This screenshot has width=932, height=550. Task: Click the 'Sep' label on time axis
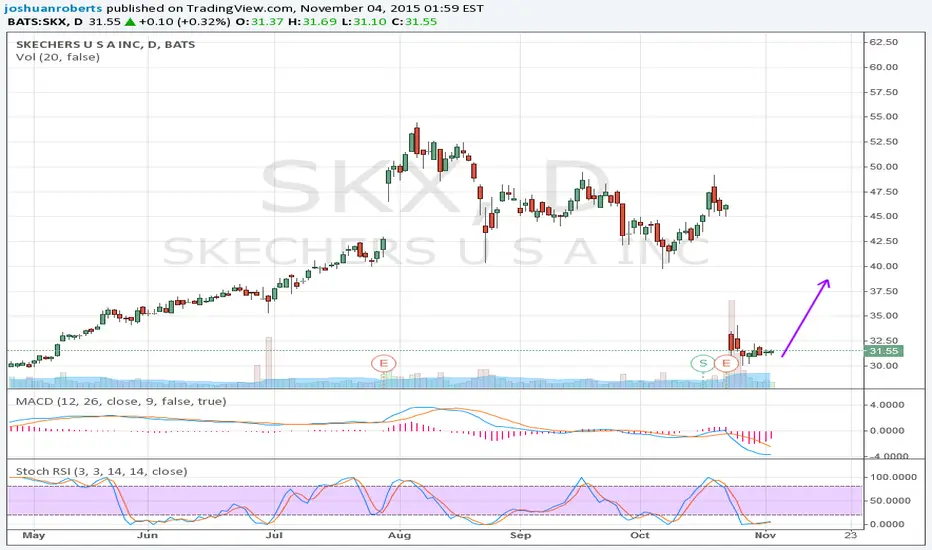click(x=520, y=535)
